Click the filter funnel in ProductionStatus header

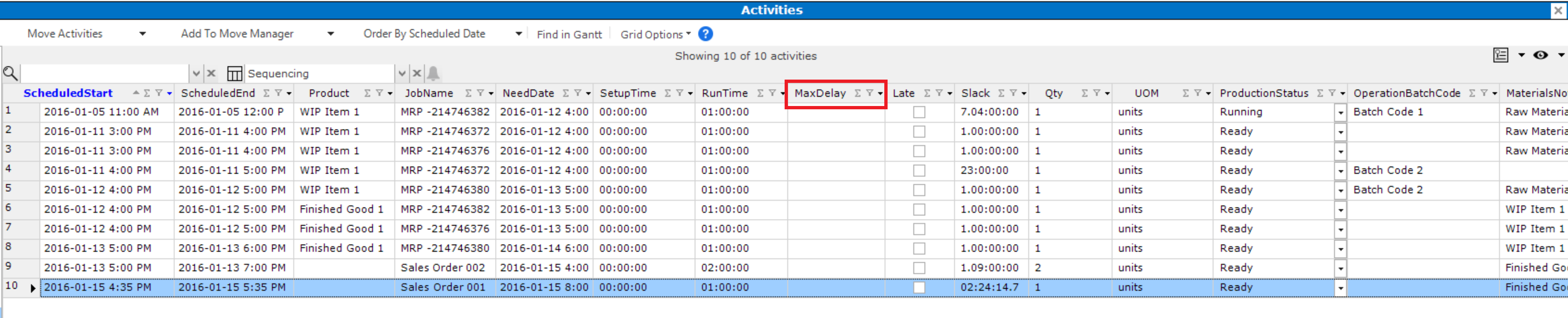coord(1332,94)
